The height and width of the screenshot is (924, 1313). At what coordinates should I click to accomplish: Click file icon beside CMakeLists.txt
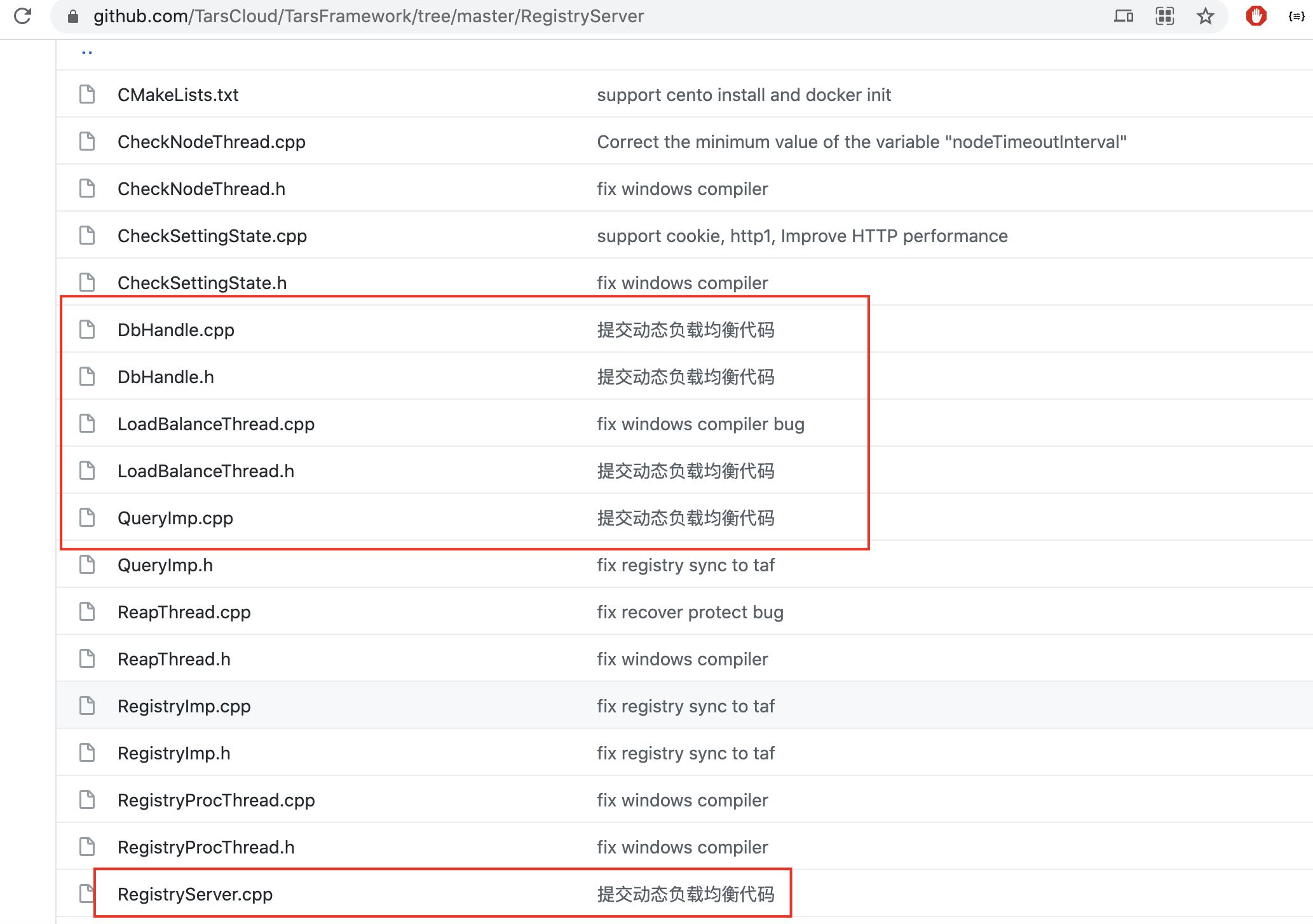click(x=87, y=94)
